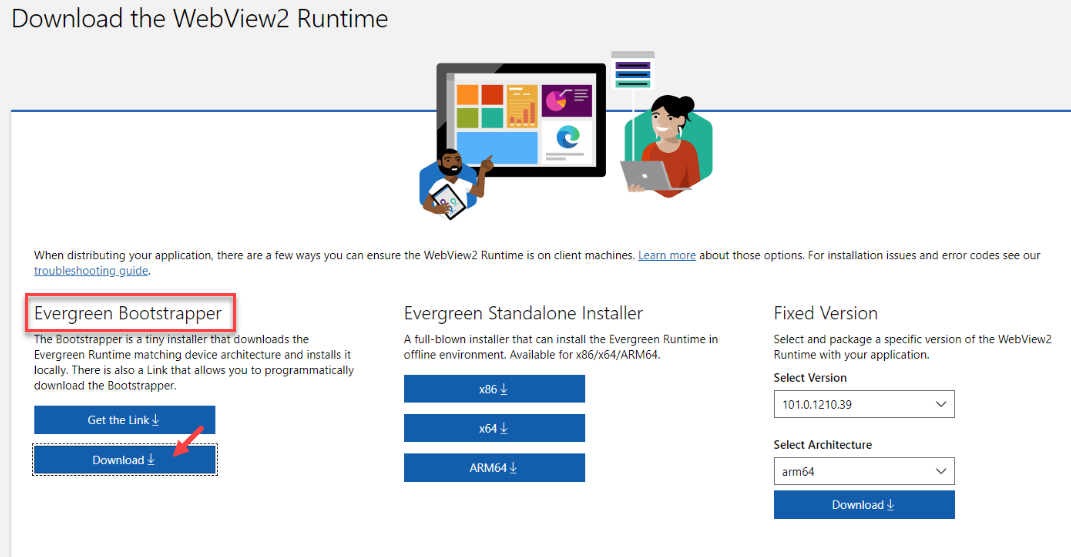Viewport: 1071px width, 557px height.
Task: Open the Select Version dropdown
Action: (x=864, y=404)
